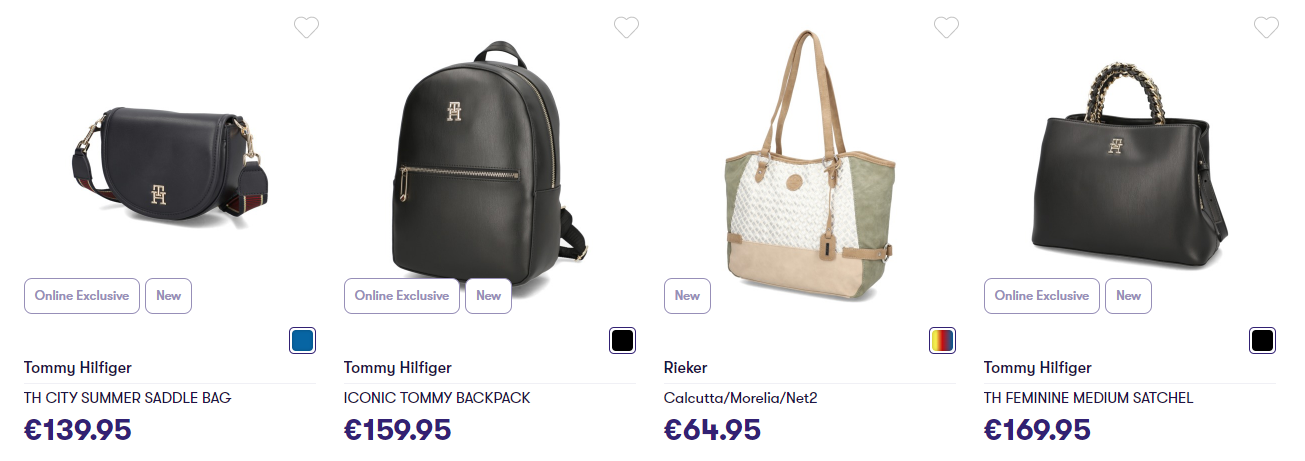Click Online Exclusive badge on saddle bag
This screenshot has width=1305, height=461.
click(82, 296)
